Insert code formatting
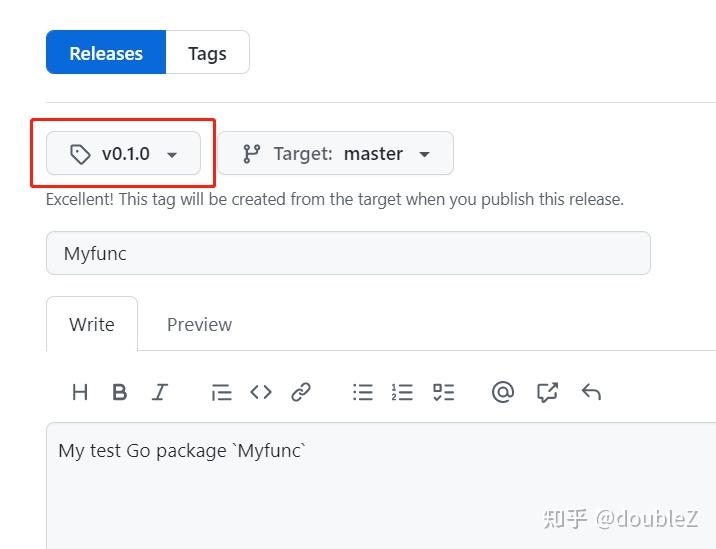This screenshot has height=549, width=716. pyautogui.click(x=261, y=392)
